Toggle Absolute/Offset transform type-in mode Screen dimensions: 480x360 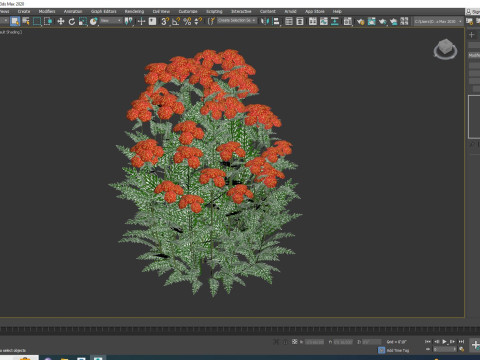pos(294,342)
